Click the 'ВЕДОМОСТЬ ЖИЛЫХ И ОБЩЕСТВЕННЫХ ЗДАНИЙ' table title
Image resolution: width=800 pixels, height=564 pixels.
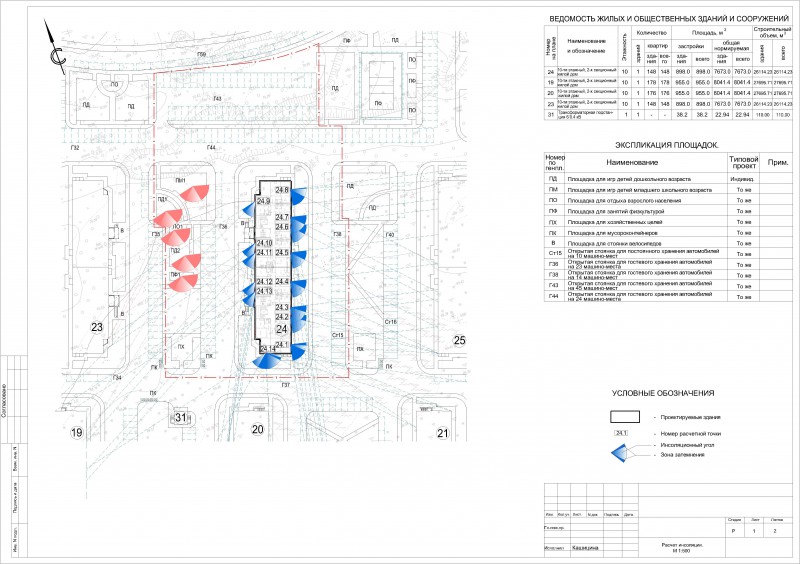coord(669,18)
